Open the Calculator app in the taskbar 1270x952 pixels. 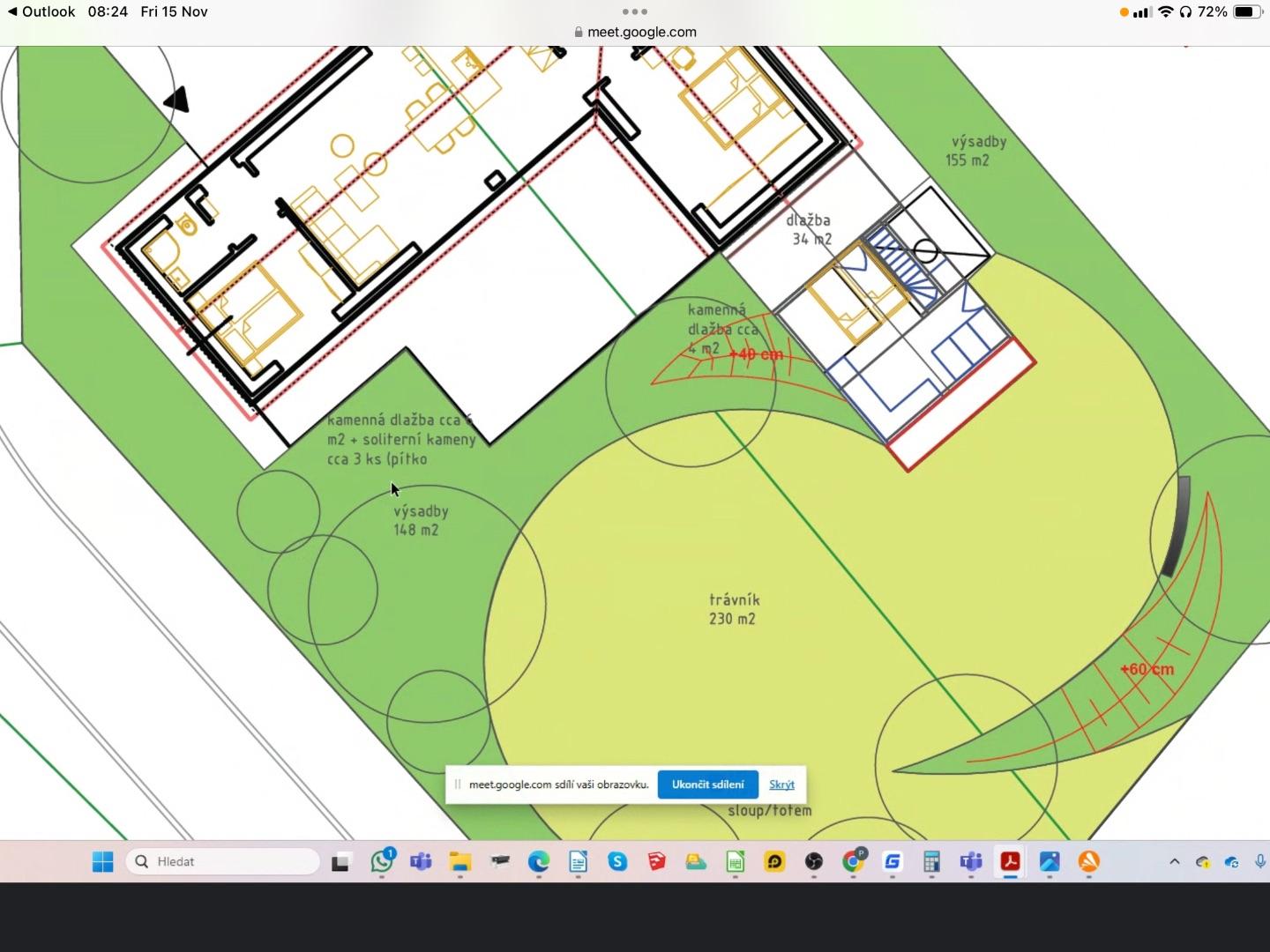(x=931, y=861)
